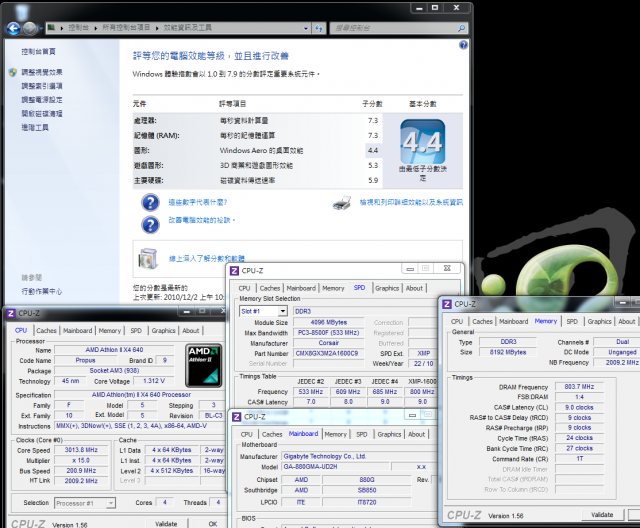This screenshot has height=528, width=640.
Task: Expand breadcrumb arrow after 所有控制台項目
Action: click(157, 28)
